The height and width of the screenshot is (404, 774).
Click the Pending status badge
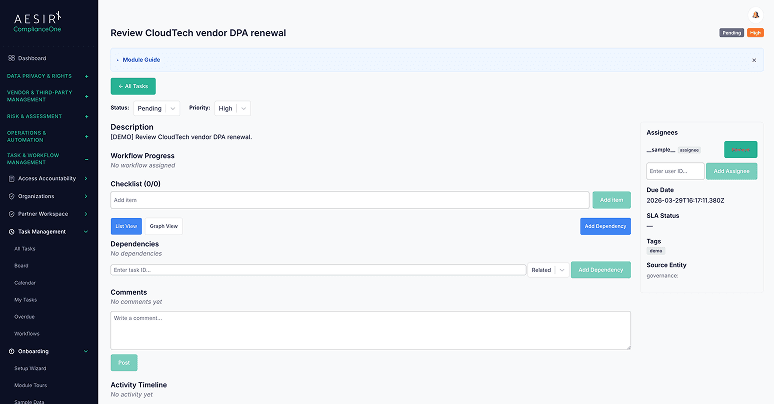point(732,33)
